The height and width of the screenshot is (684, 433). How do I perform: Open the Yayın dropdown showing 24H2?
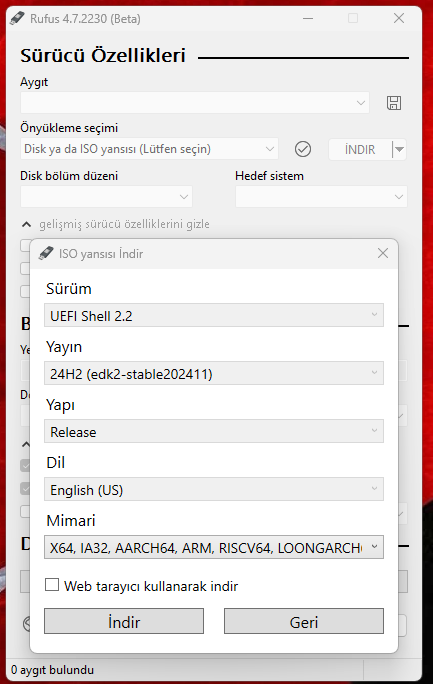(214, 373)
